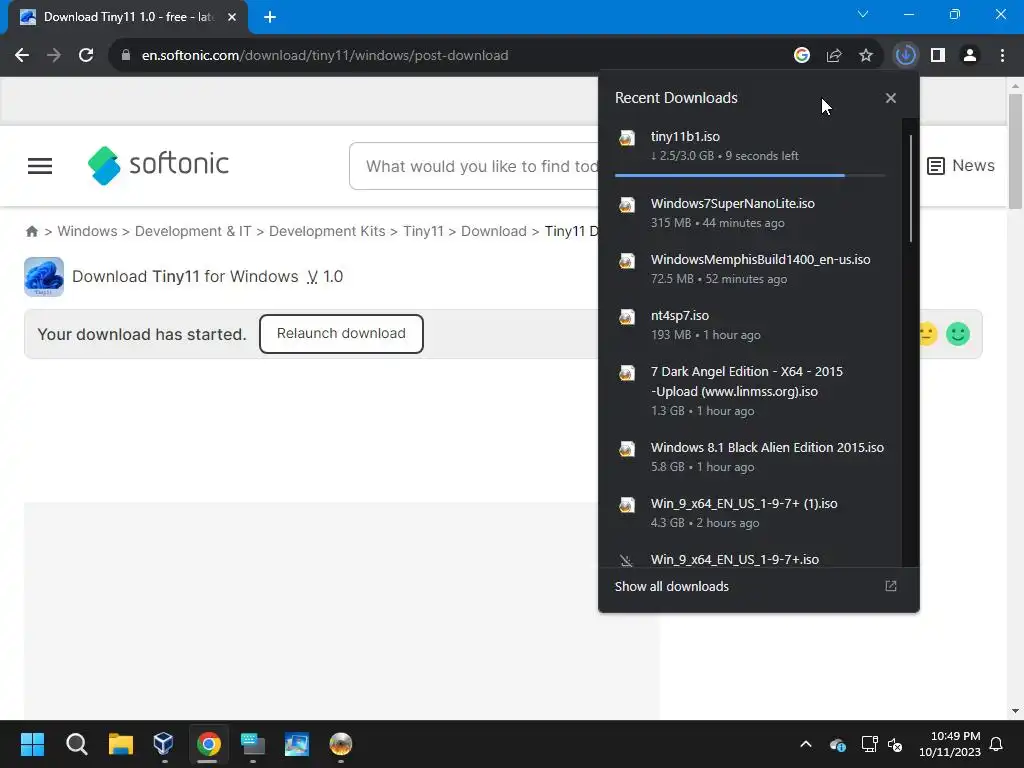Open VirtualBox from taskbar
Viewport: 1024px width, 768px height.
click(163, 744)
